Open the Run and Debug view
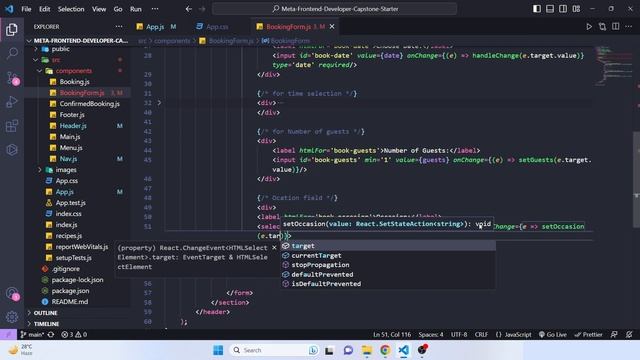 (x=12, y=102)
